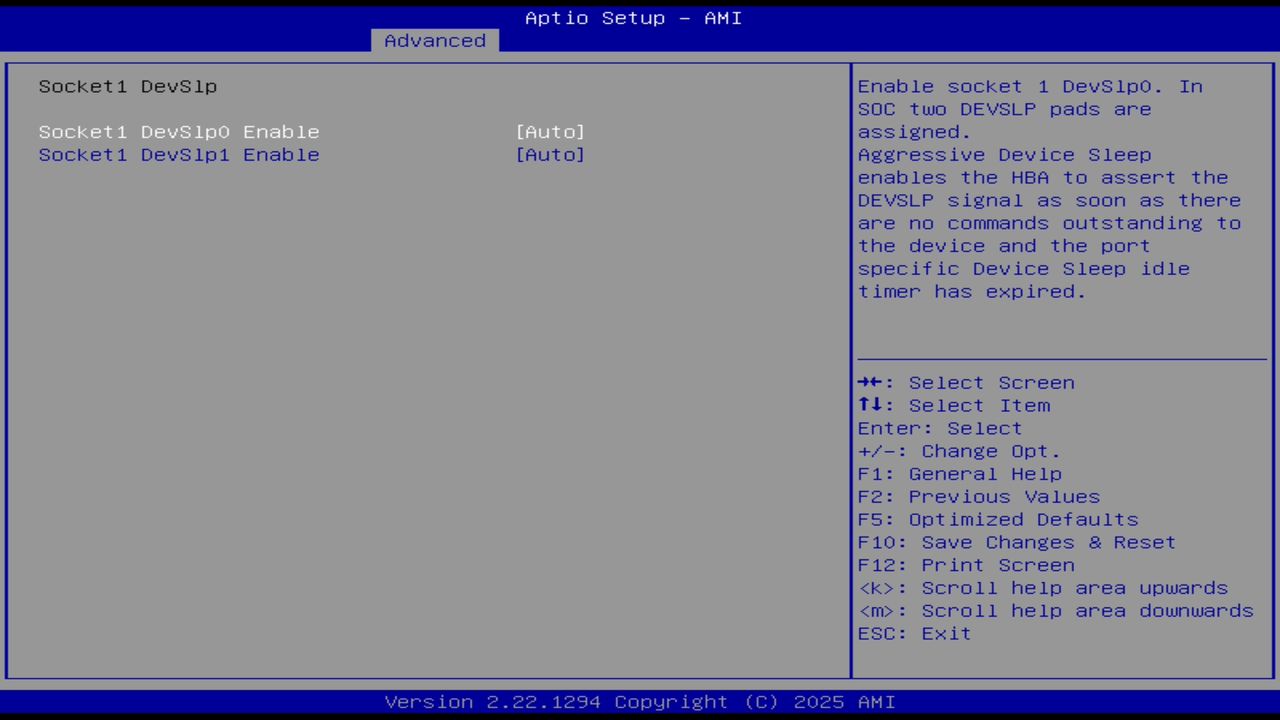The width and height of the screenshot is (1280, 720).
Task: Switch to the Advanced tab
Action: point(434,40)
